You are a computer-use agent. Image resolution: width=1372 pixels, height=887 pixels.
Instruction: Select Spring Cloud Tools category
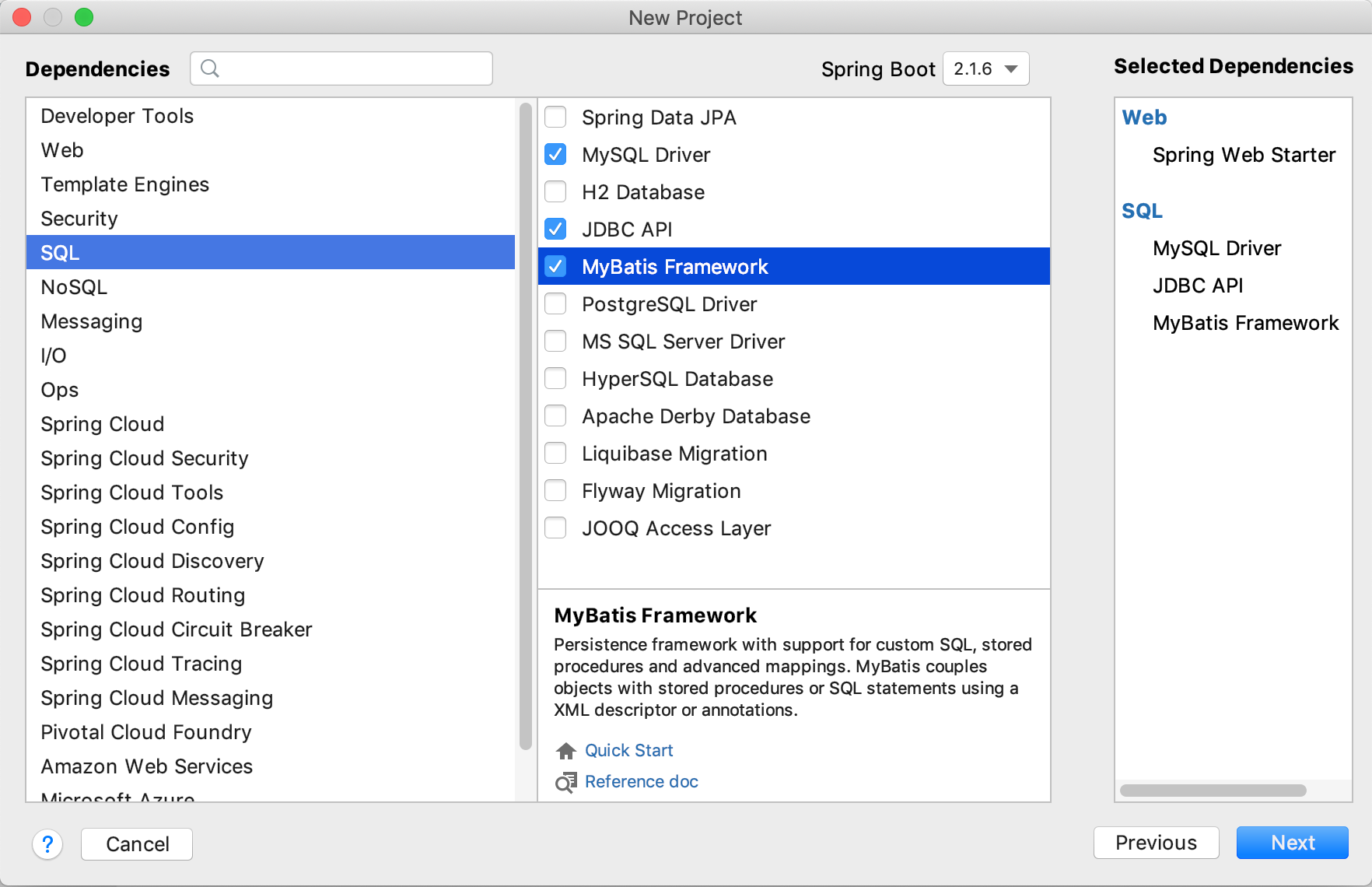click(271, 493)
